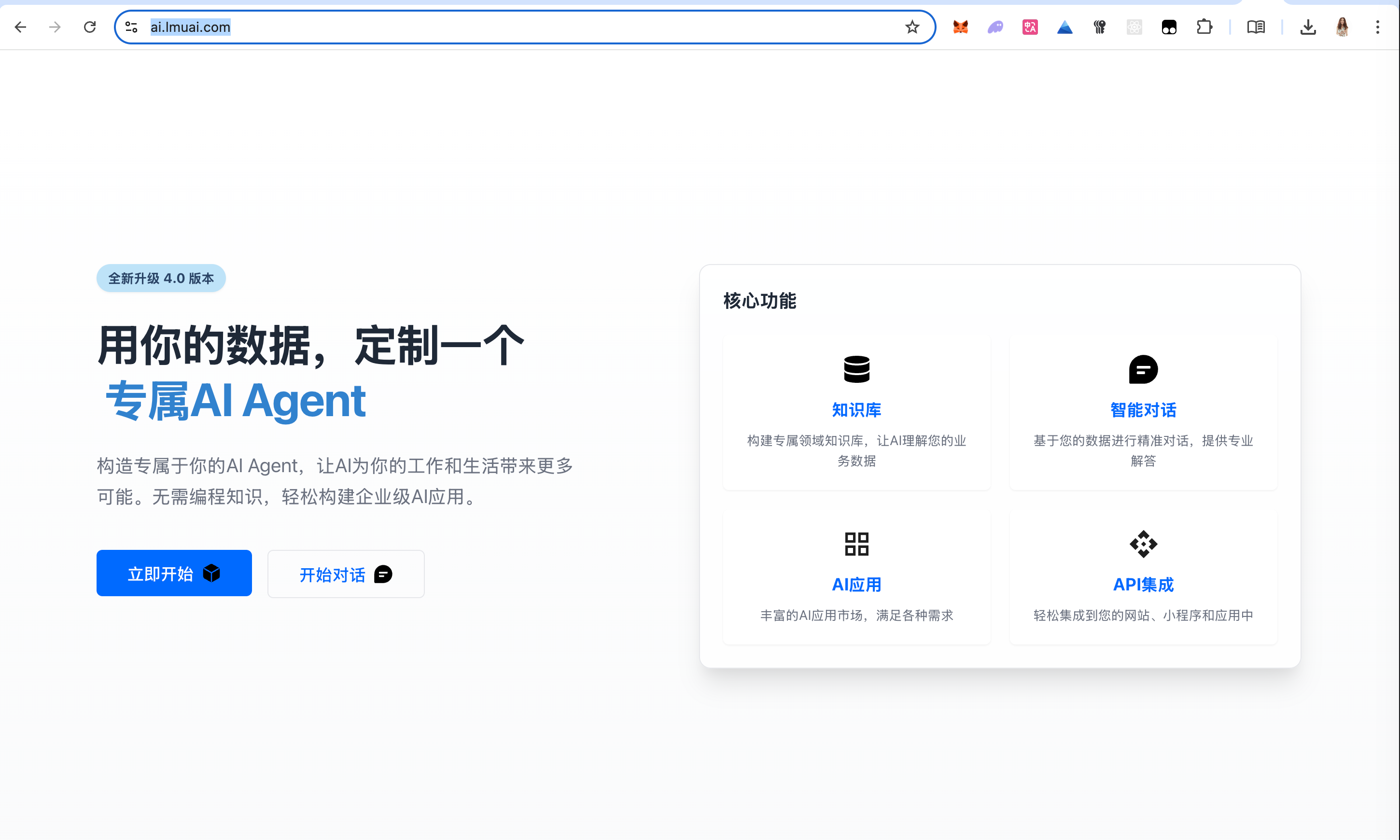The image size is (1400, 840).
Task: Bookmark this page with star icon
Action: pyautogui.click(x=911, y=27)
